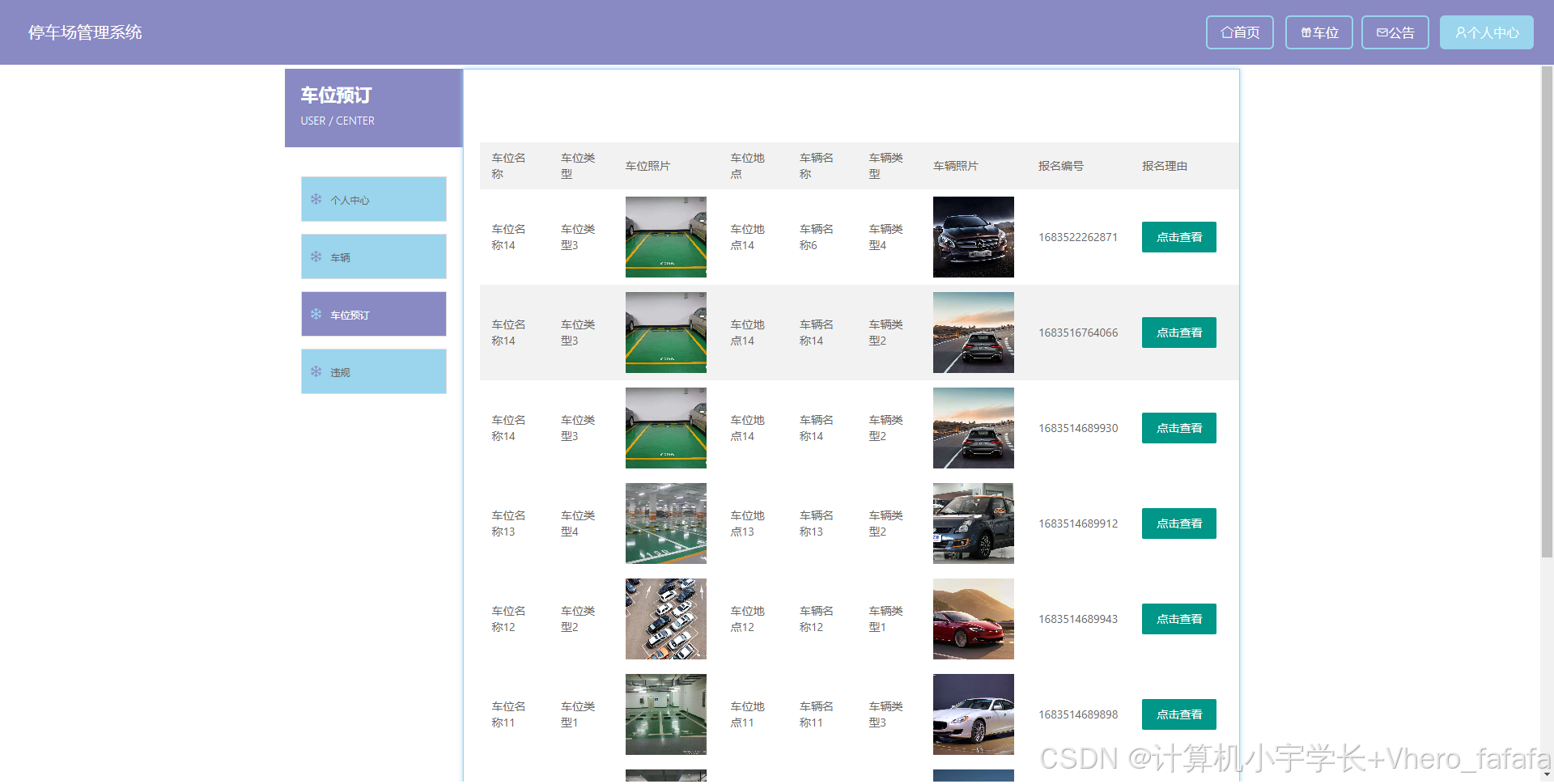Image resolution: width=1554 pixels, height=784 pixels.
Task: Open Mercedes car photo for 车辆名称6
Action: (x=973, y=237)
